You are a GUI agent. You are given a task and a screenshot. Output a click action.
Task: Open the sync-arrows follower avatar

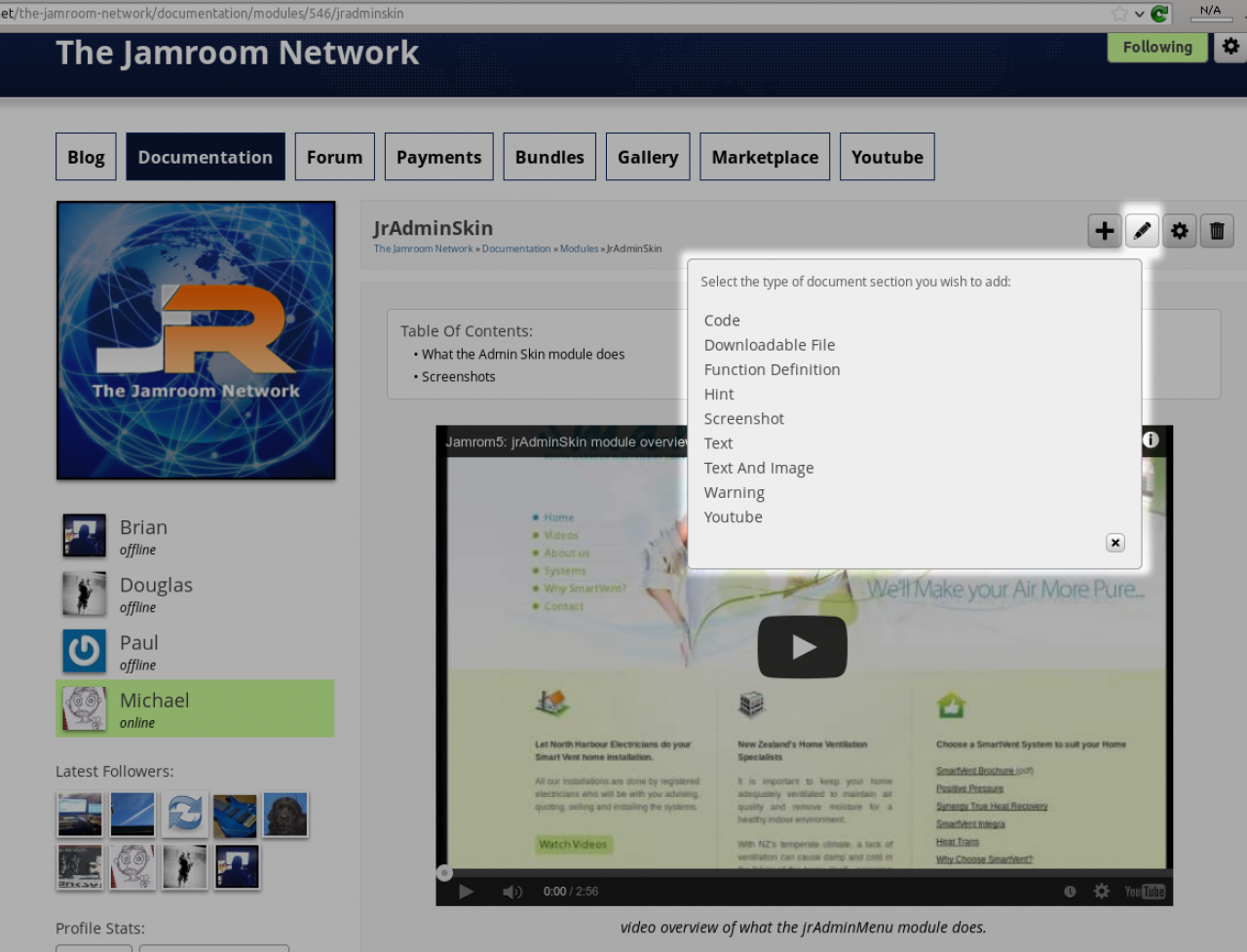(185, 815)
